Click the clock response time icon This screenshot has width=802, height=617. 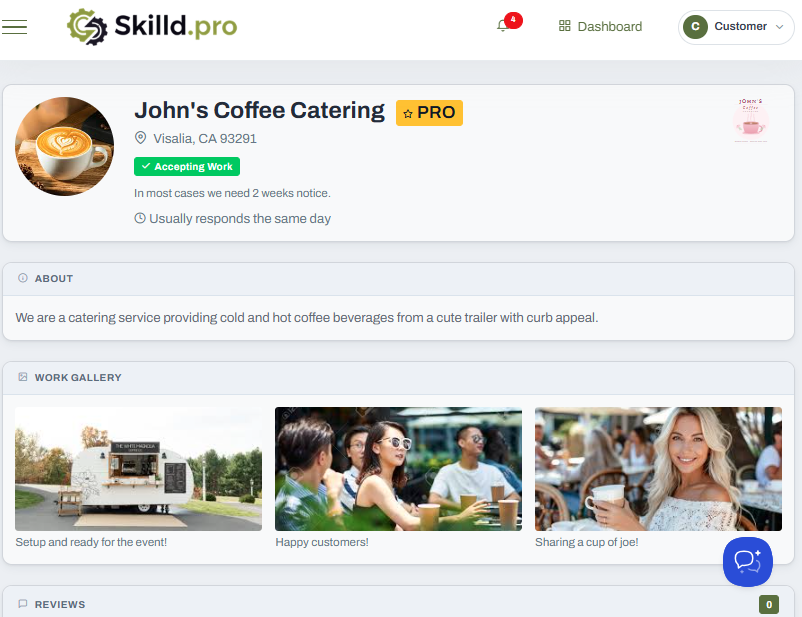click(140, 218)
